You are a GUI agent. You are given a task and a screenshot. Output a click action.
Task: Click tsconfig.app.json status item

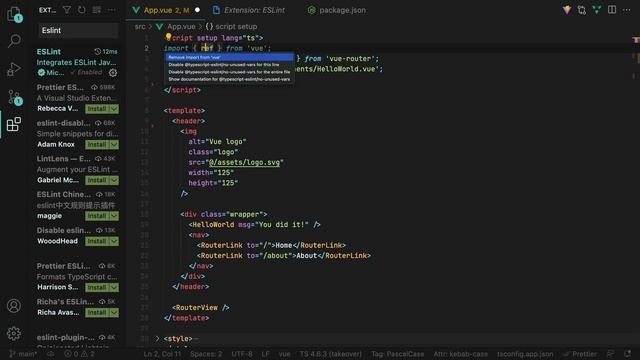coord(525,354)
